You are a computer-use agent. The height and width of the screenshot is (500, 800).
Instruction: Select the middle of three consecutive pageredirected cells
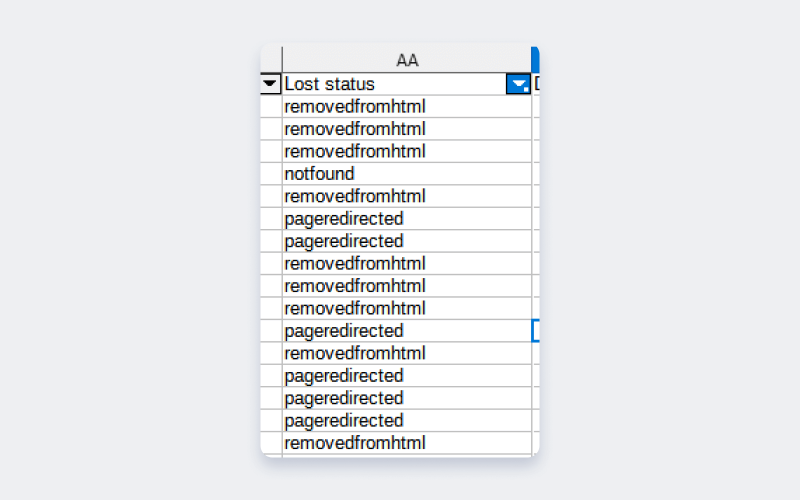click(407, 398)
